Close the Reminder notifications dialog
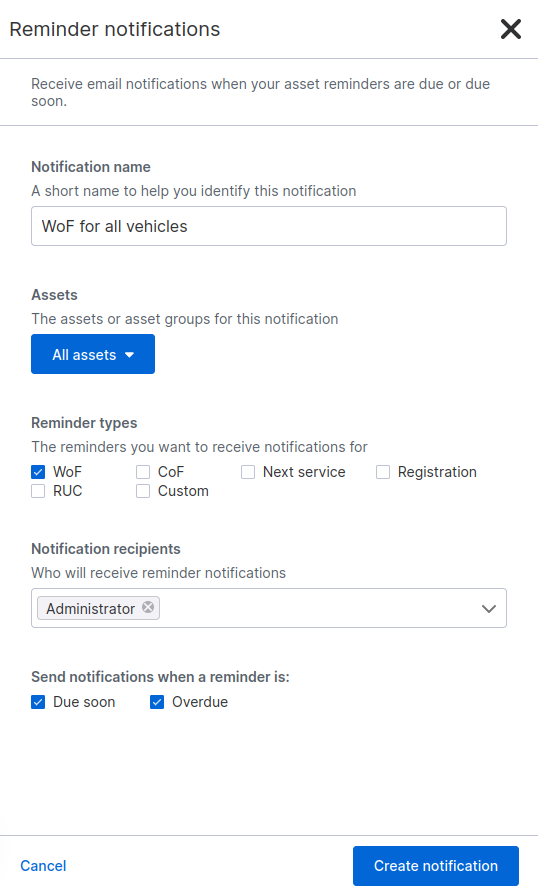Screen dimensions: 538x894 pos(511,29)
